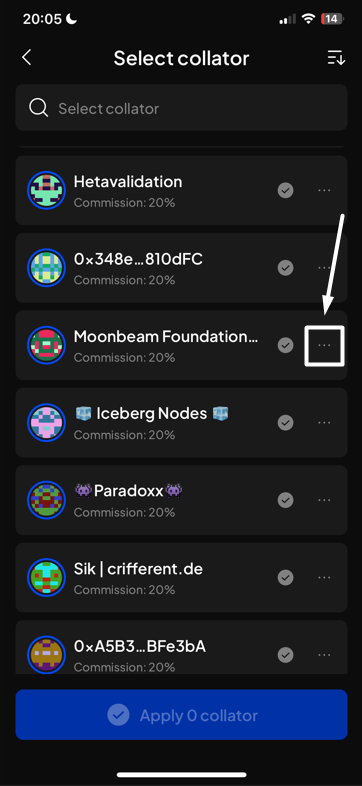Go back using the left arrow
Viewport: 362px width, 786px height.
[x=27, y=58]
